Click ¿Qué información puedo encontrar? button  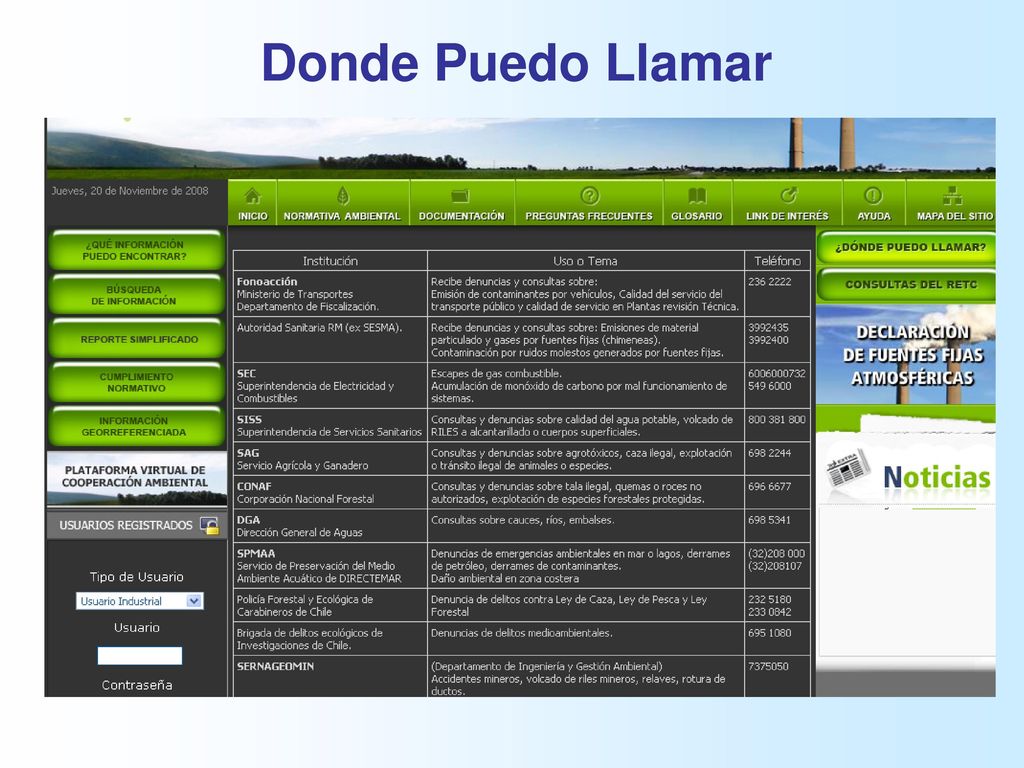[x=136, y=250]
